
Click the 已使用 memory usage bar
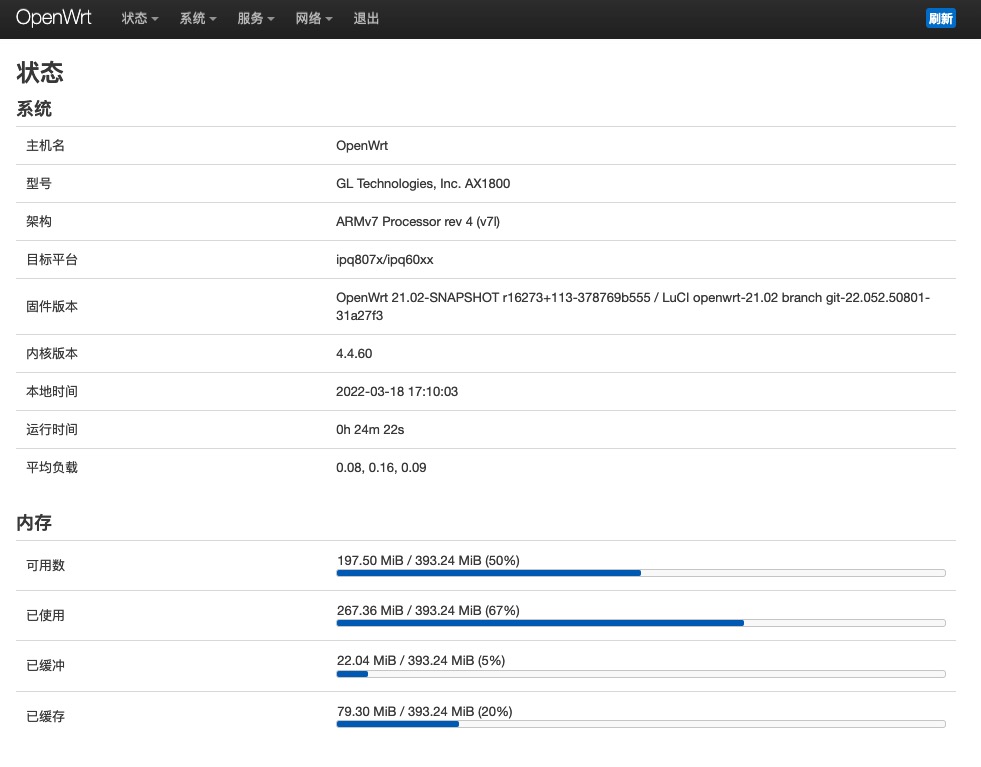pyautogui.click(x=640, y=623)
